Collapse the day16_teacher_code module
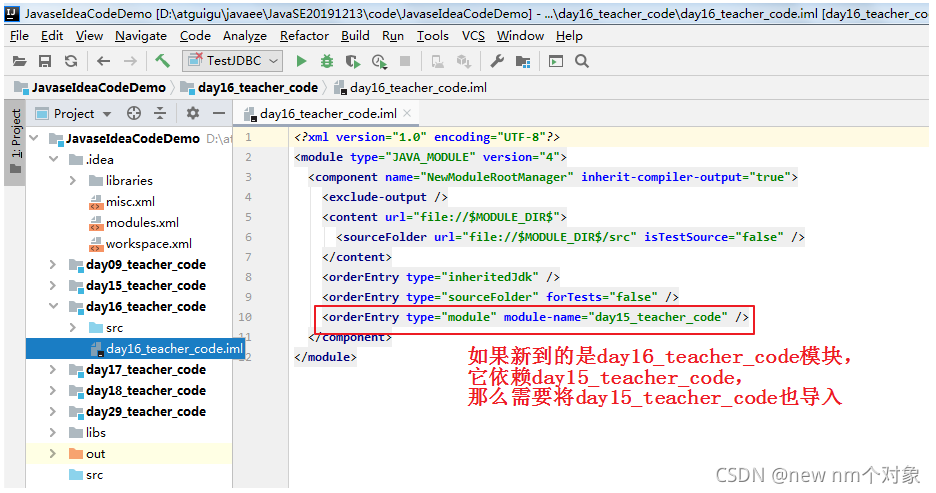The image size is (936, 493). click(54, 306)
